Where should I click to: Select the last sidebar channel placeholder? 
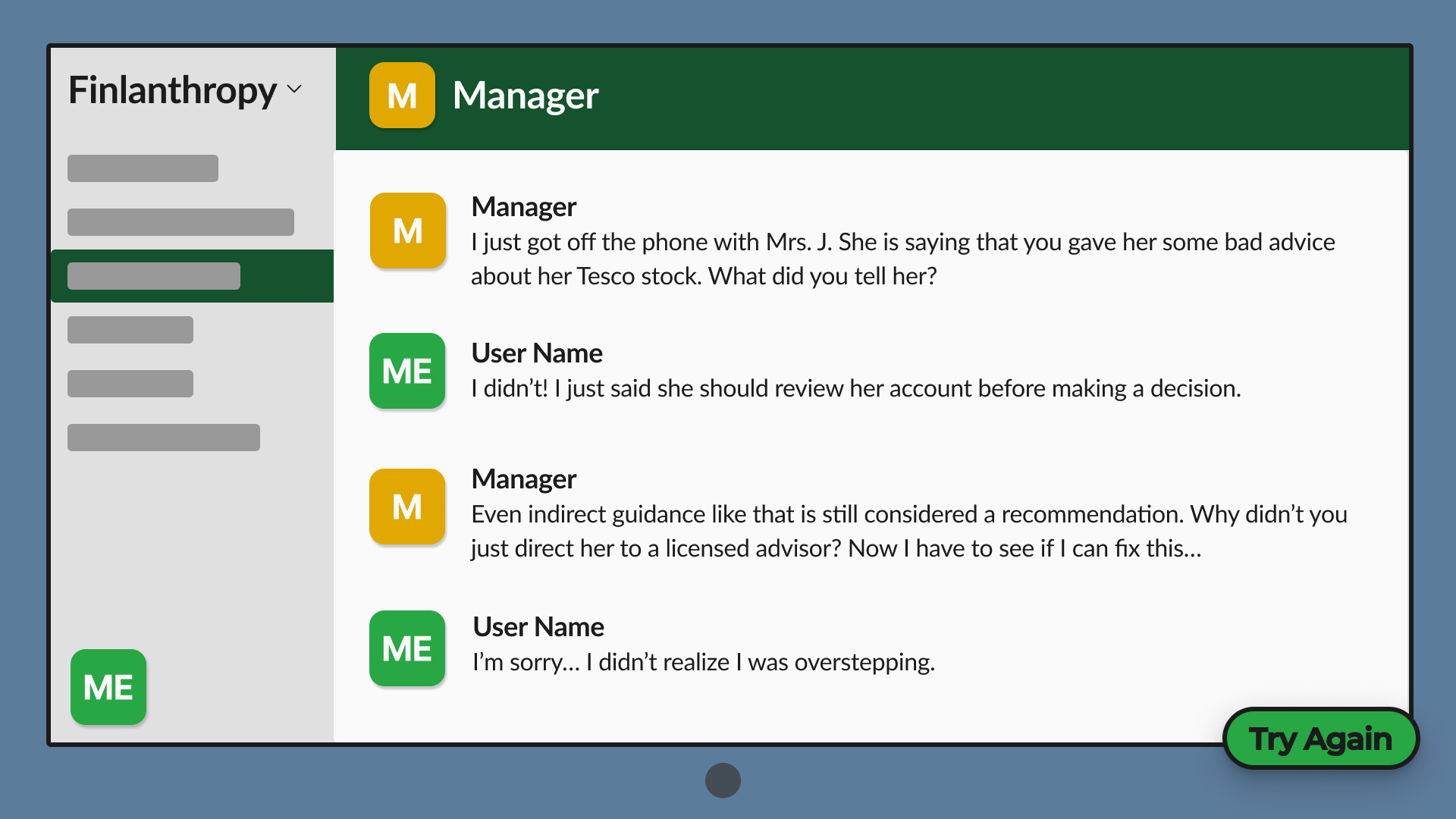tap(164, 438)
